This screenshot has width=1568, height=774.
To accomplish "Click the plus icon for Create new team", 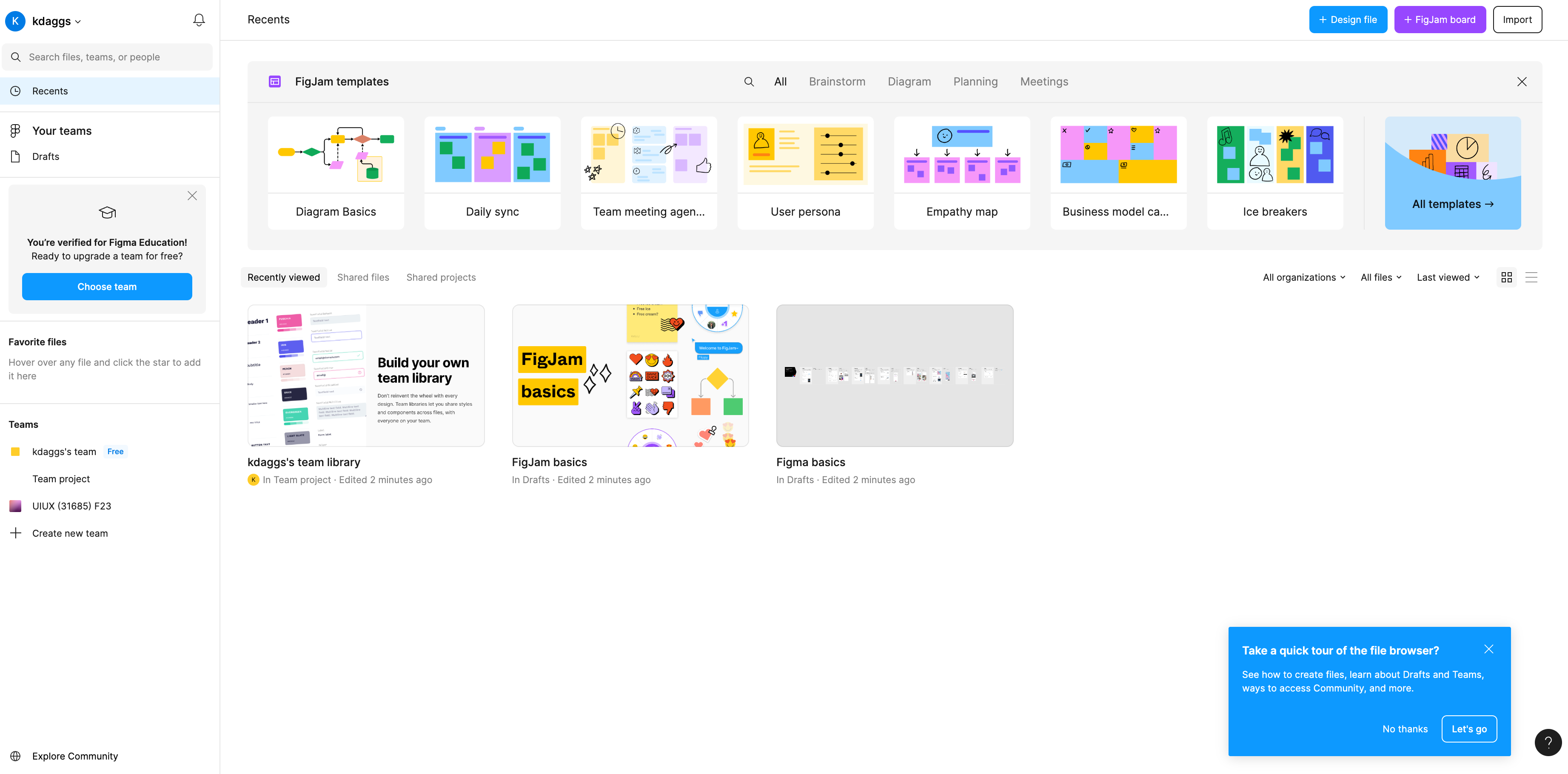I will [x=16, y=533].
